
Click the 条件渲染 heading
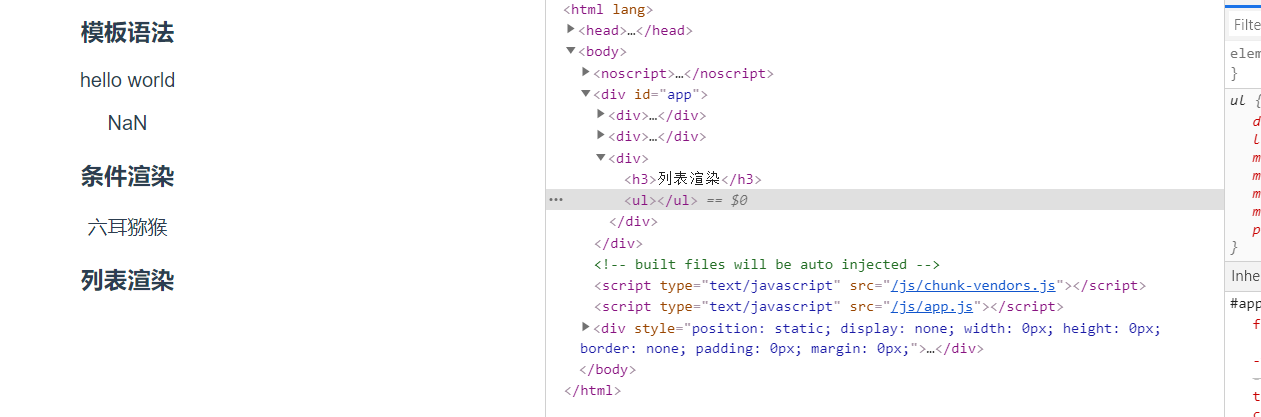point(127,177)
